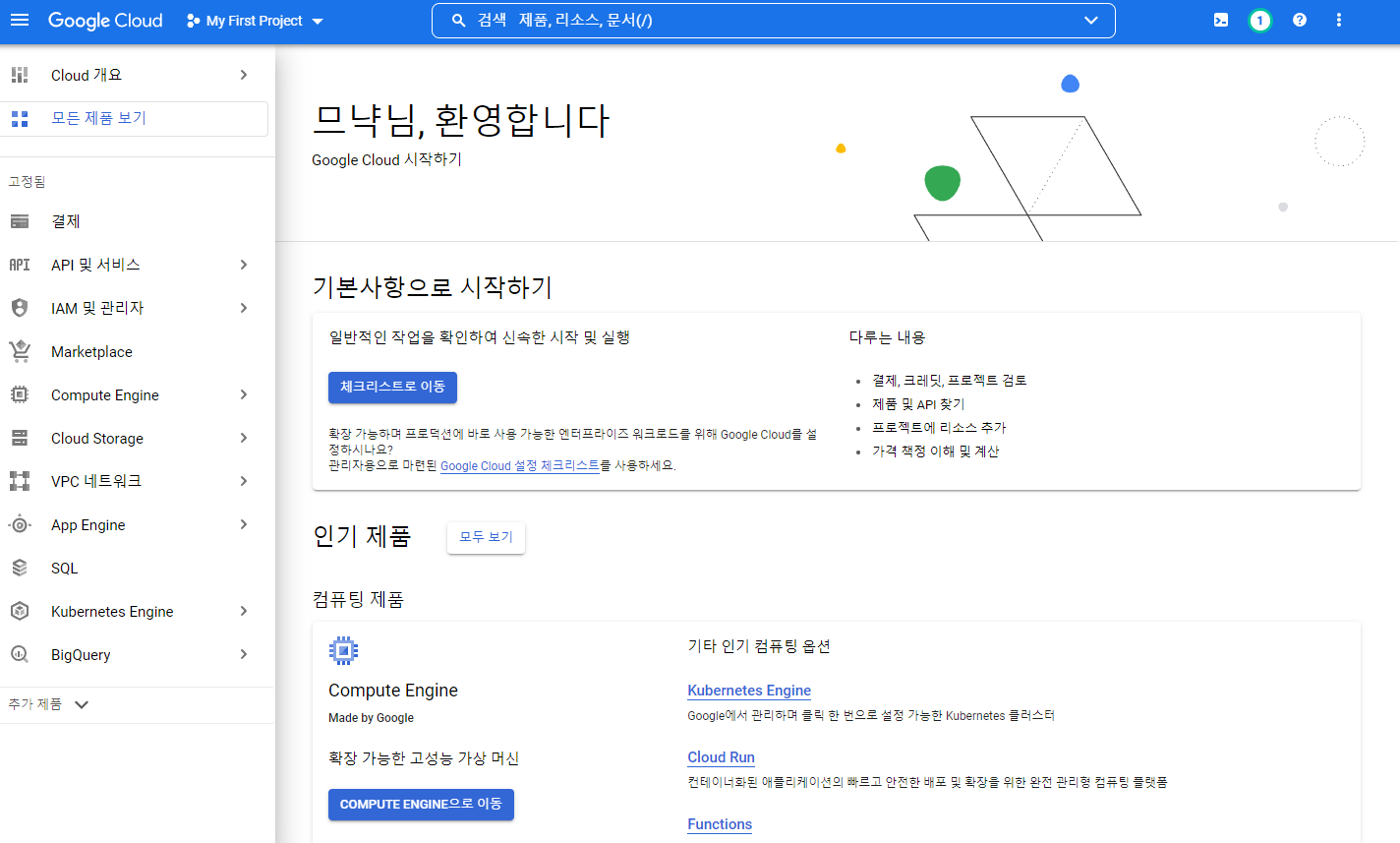Expand Compute Engine submenu arrow

tap(244, 394)
